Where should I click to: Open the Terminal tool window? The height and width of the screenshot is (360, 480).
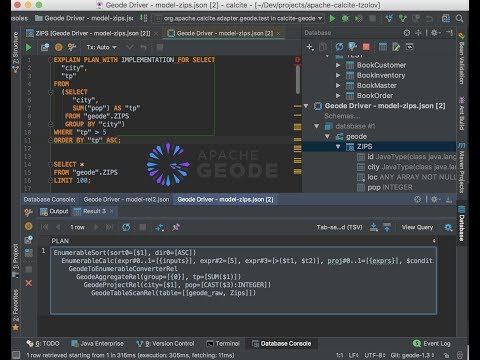tap(223, 343)
